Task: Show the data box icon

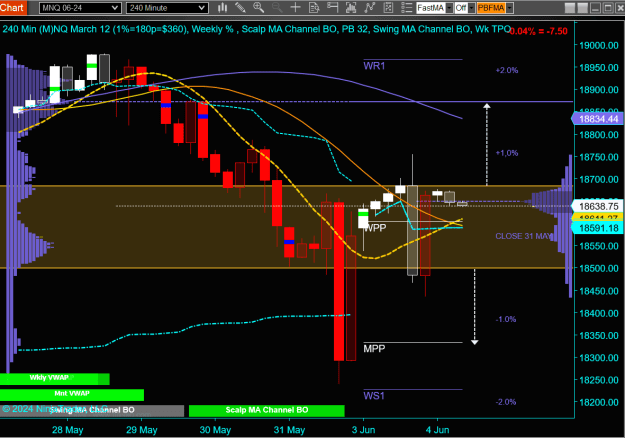Action: point(314,8)
